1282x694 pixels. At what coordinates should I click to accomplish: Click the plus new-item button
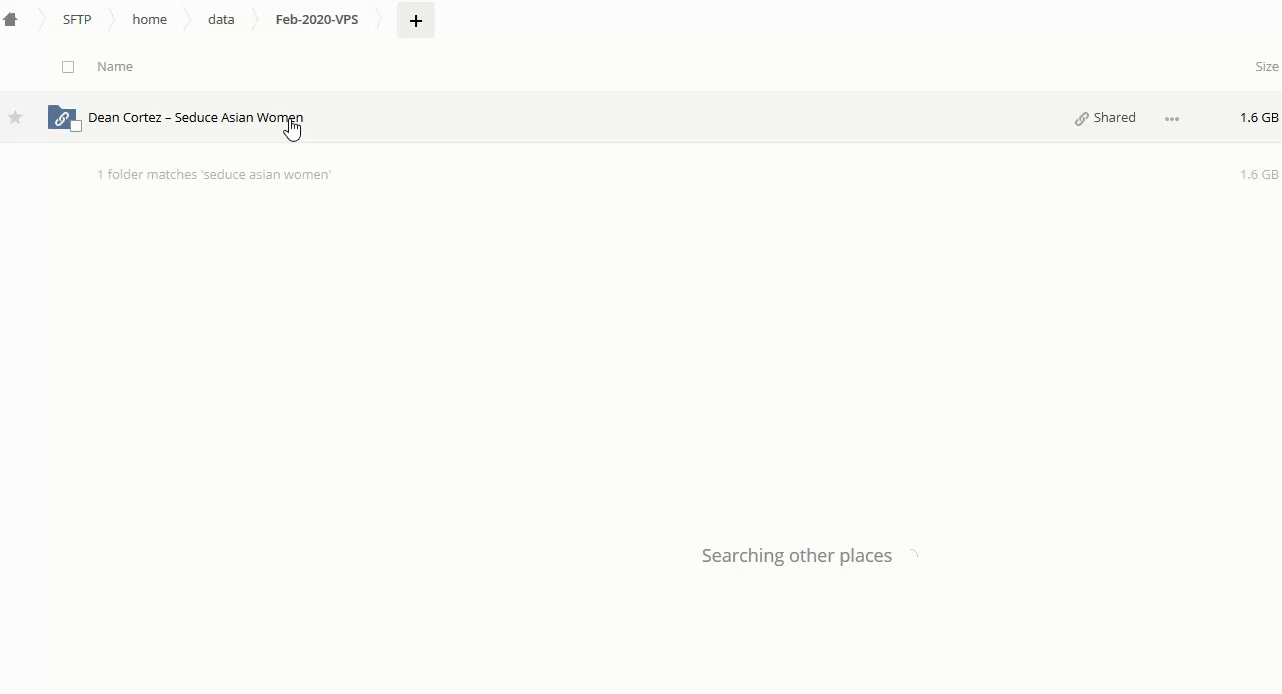(x=416, y=20)
